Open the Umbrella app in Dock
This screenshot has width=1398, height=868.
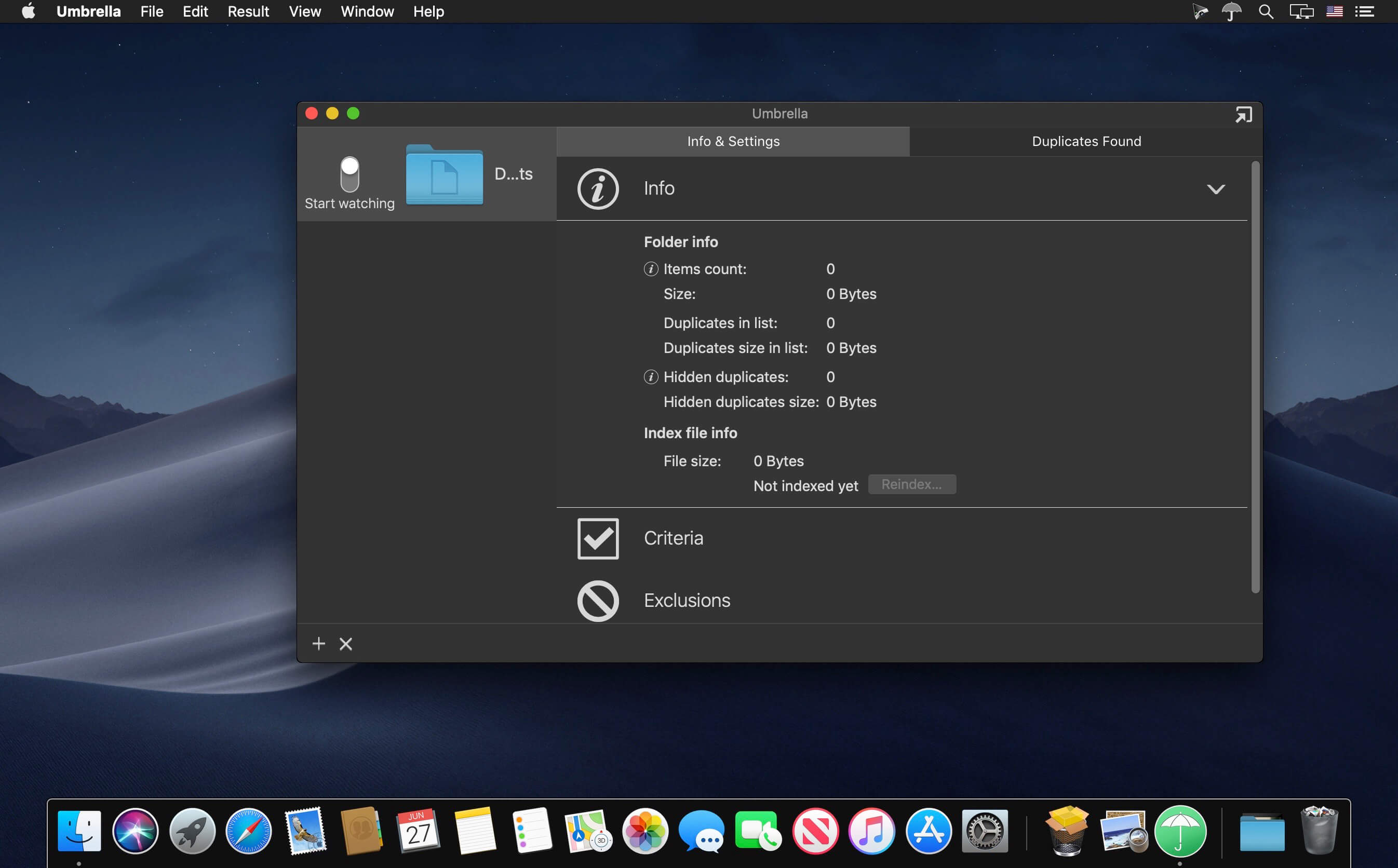point(1180,831)
